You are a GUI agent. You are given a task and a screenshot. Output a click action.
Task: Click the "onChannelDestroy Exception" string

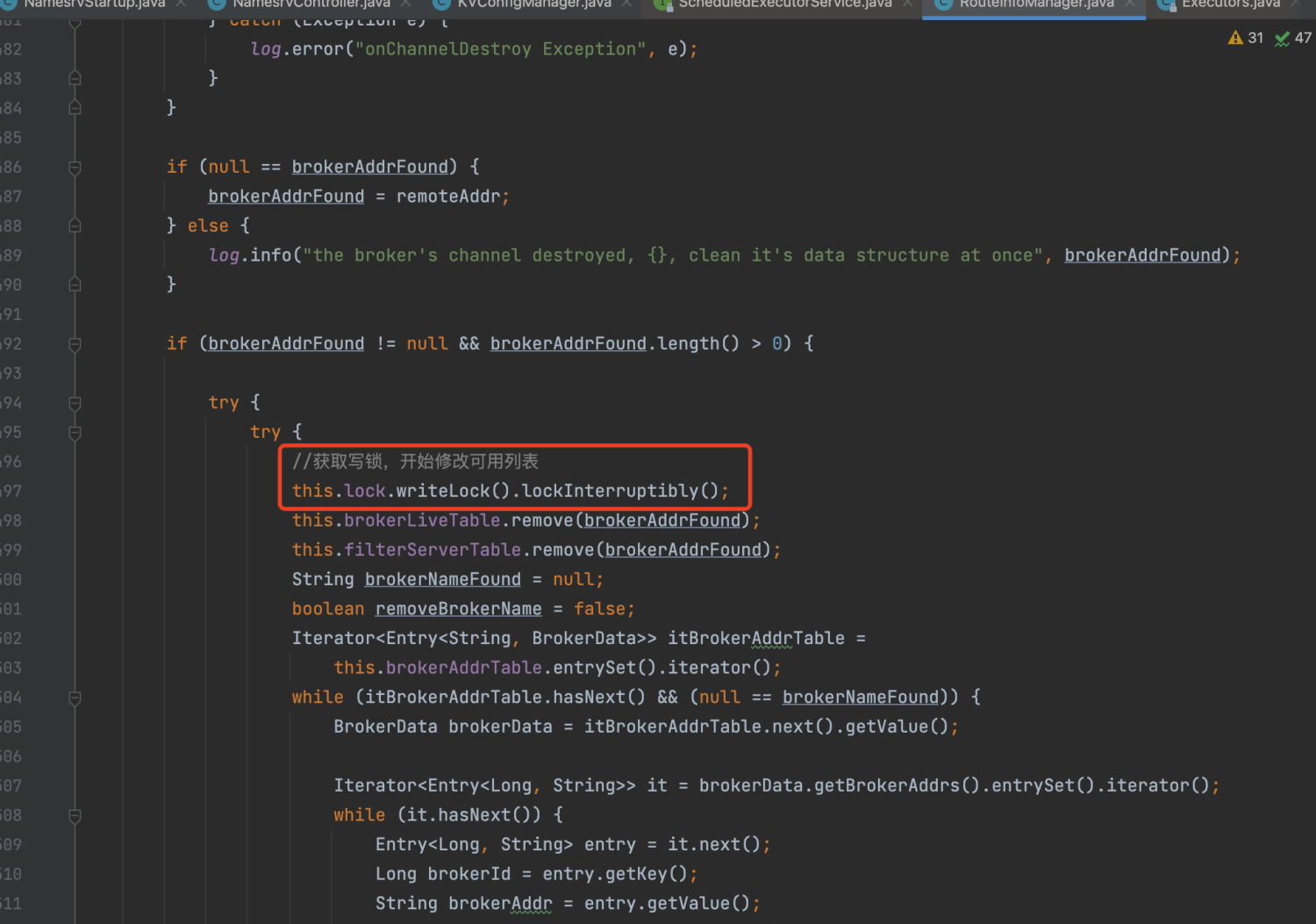[x=500, y=49]
